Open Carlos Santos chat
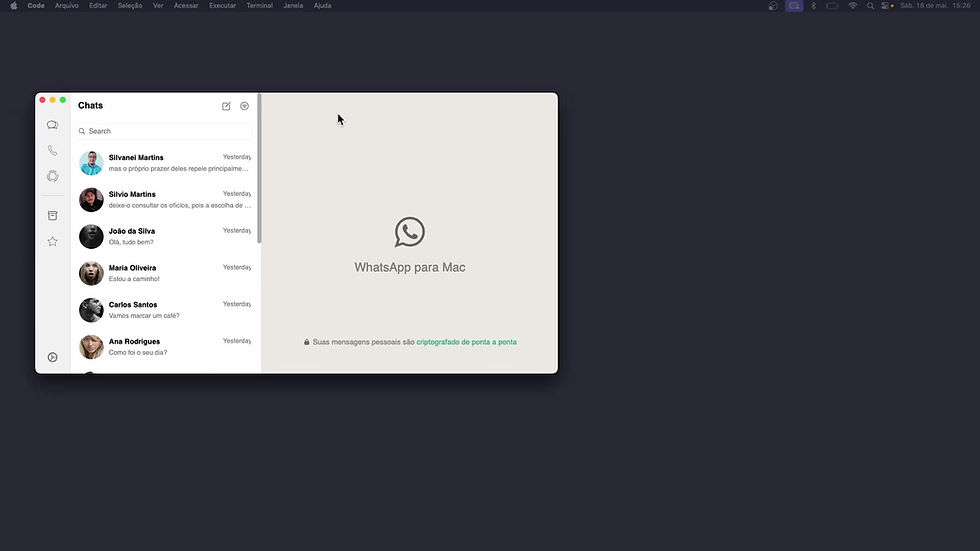Screen dimensions: 980x551 (165, 310)
